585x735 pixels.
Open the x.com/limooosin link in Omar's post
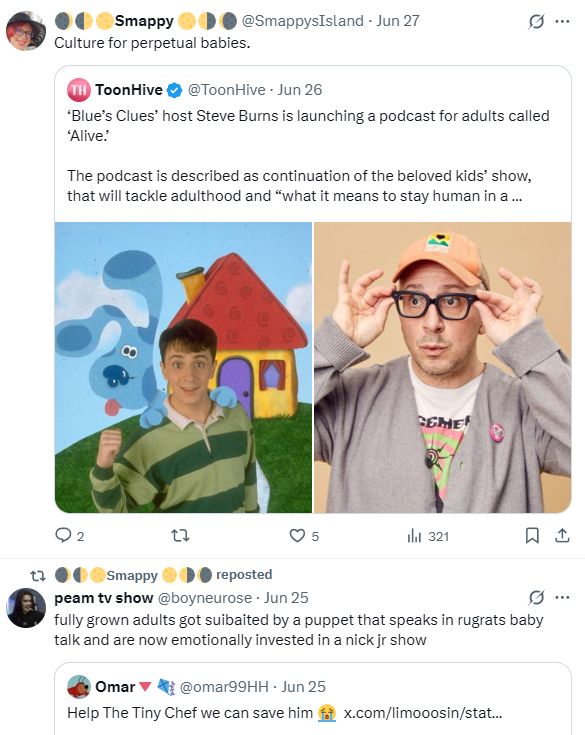click(x=422, y=712)
